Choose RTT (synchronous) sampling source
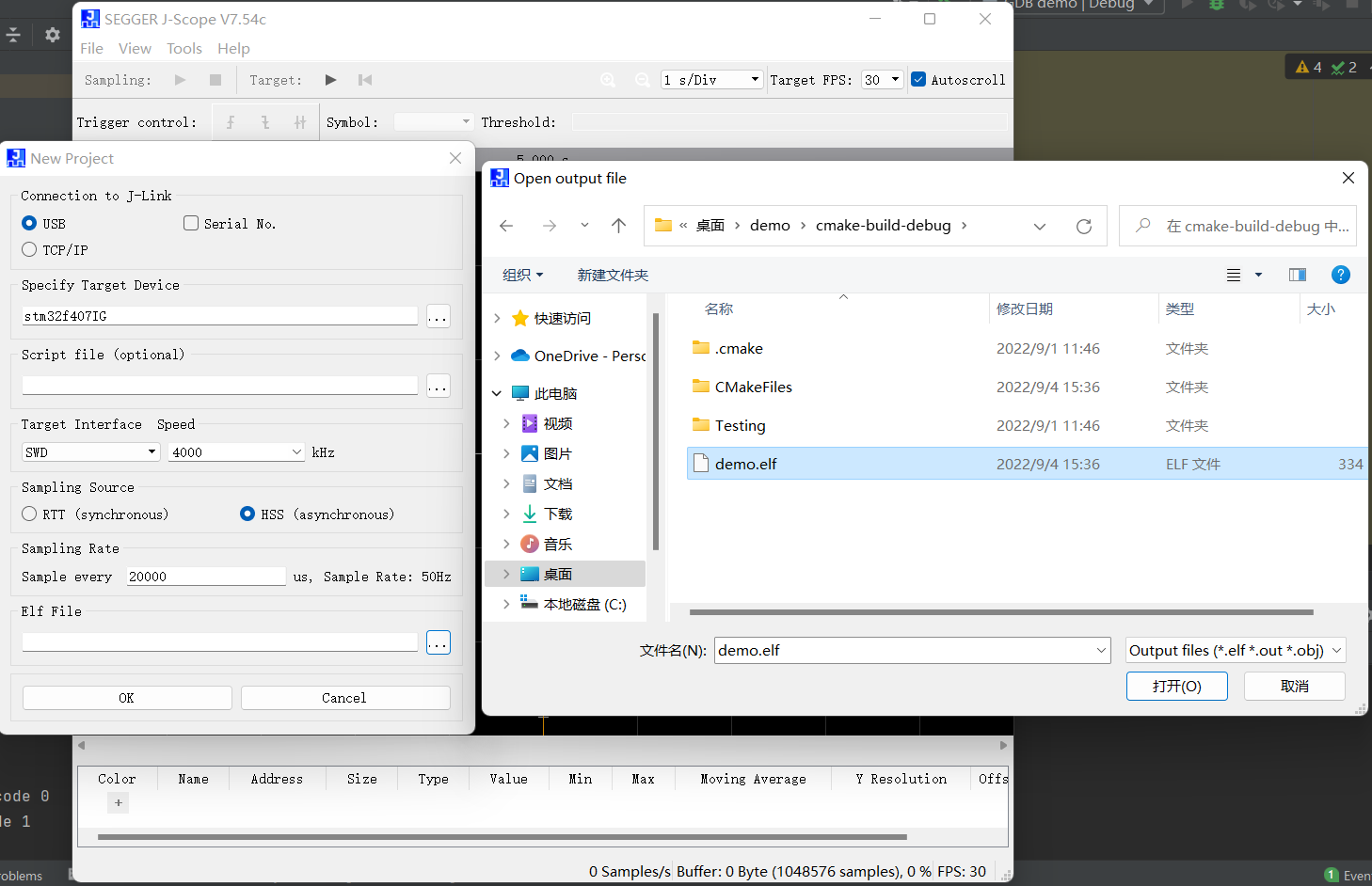The width and height of the screenshot is (1372, 886). coord(29,514)
